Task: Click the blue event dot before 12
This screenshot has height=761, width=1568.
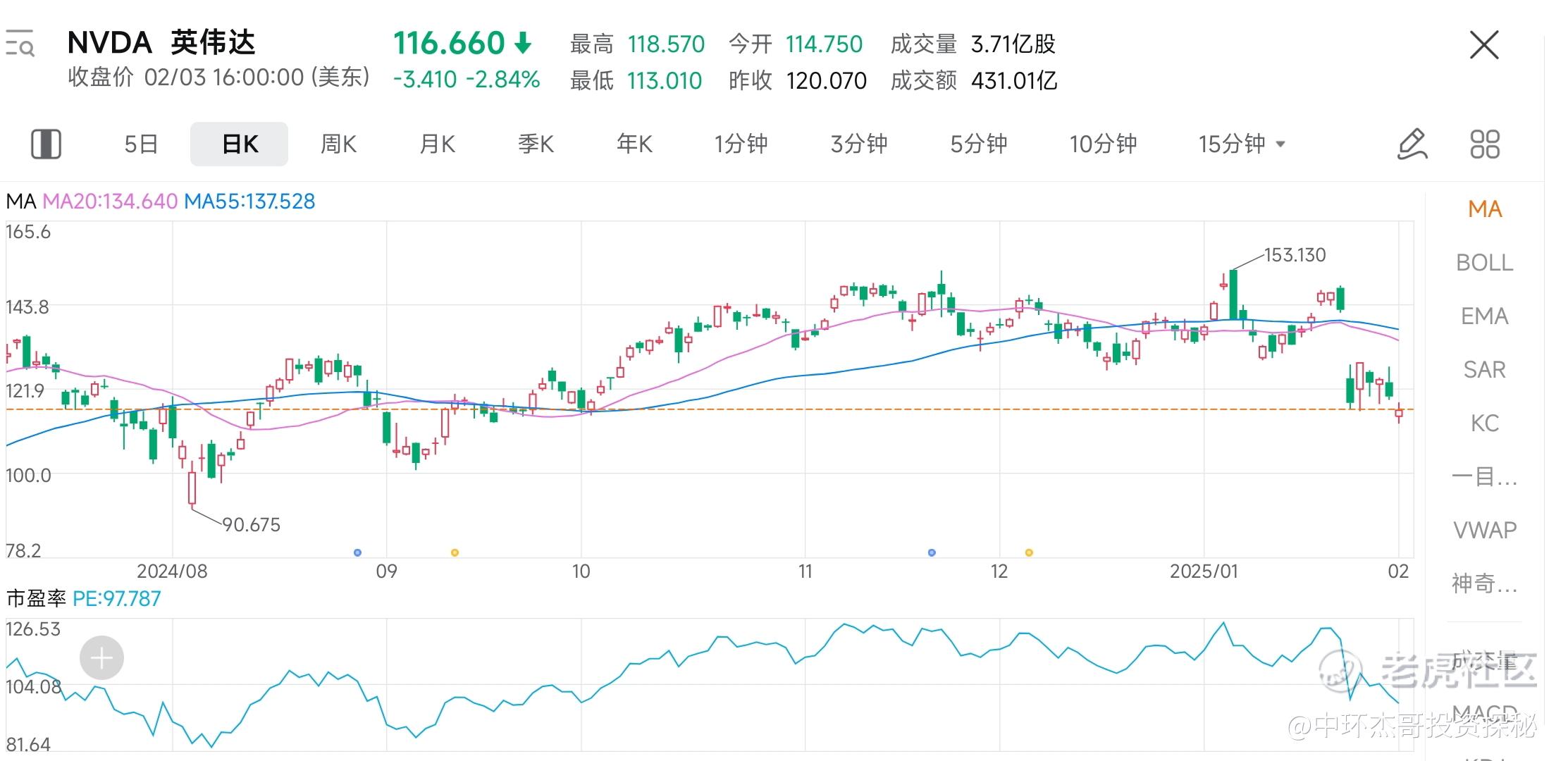Action: coord(932,552)
